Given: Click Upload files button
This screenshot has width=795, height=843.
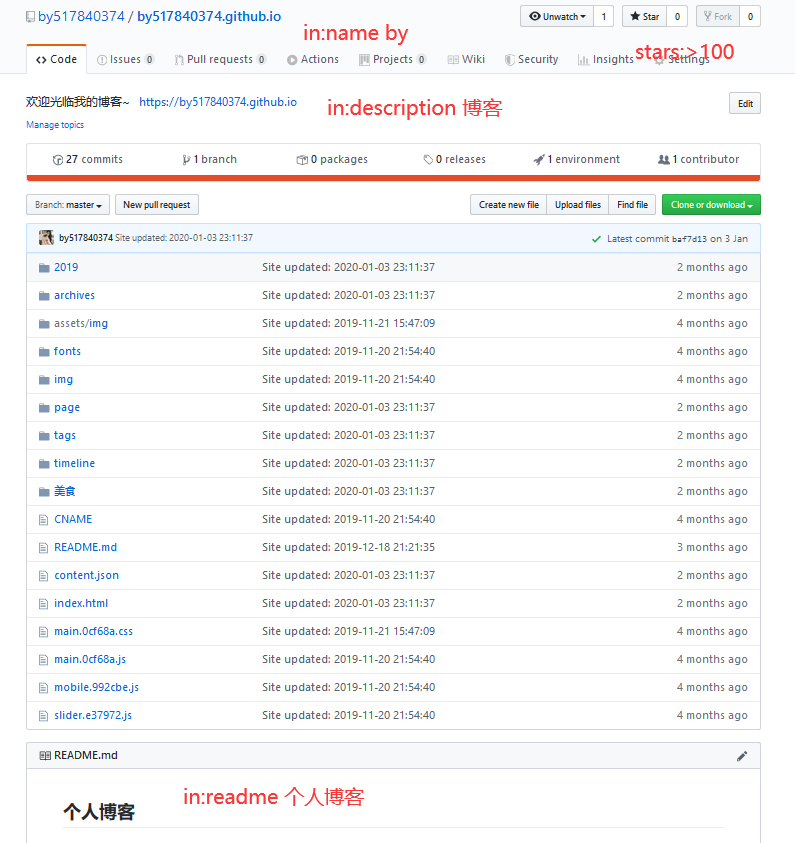Looking at the screenshot, I should pos(578,205).
